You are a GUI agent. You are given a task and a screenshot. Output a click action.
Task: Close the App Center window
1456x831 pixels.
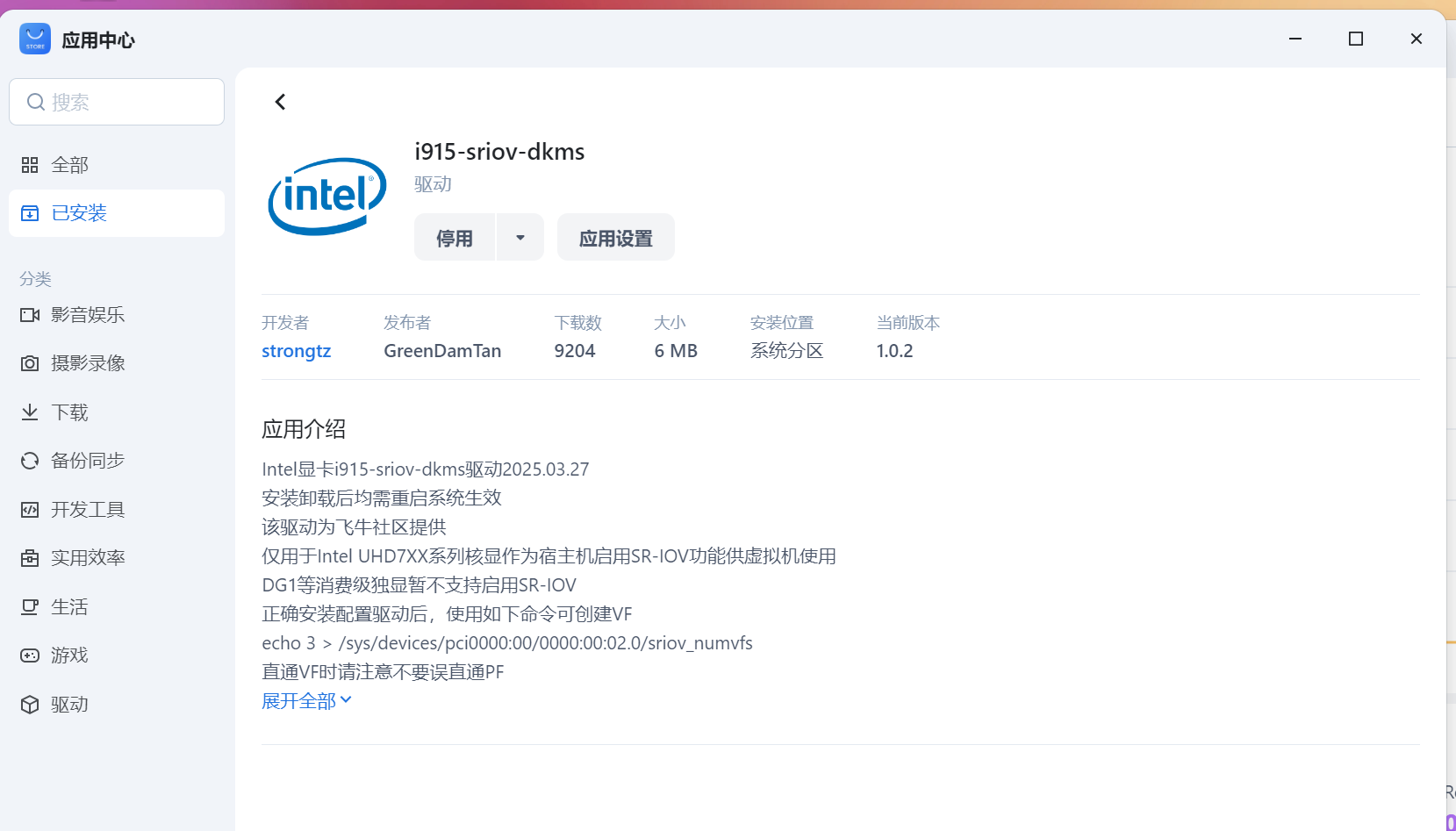[1417, 39]
